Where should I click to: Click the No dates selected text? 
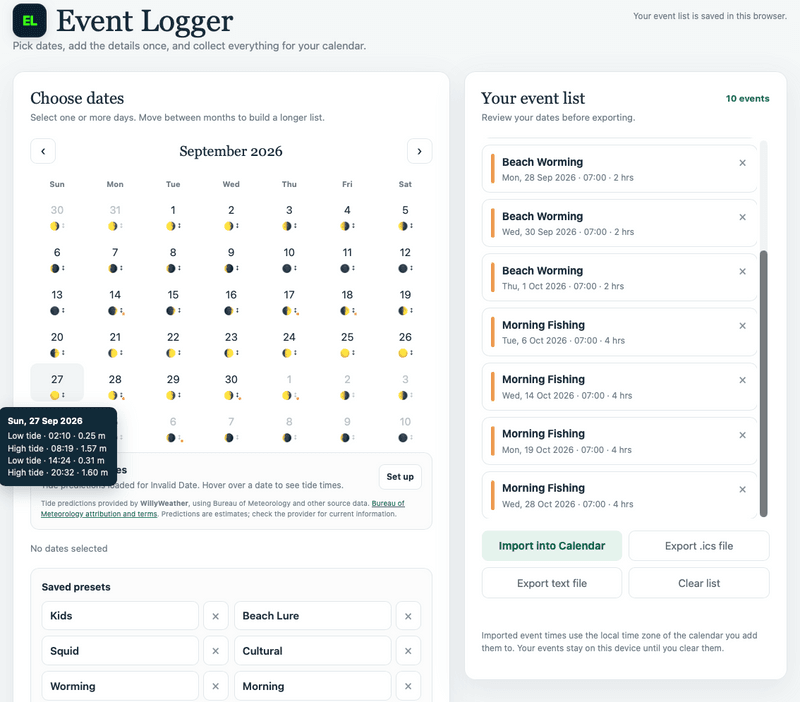coord(69,548)
